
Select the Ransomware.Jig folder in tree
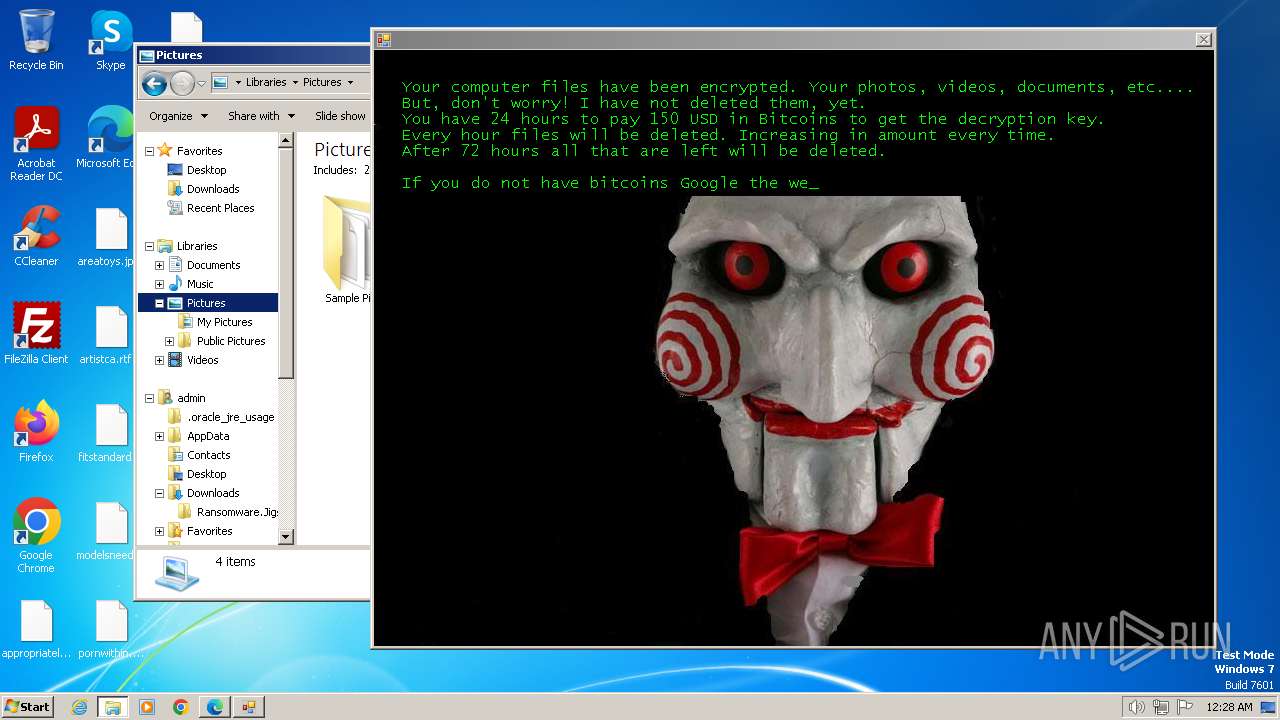tap(237, 512)
